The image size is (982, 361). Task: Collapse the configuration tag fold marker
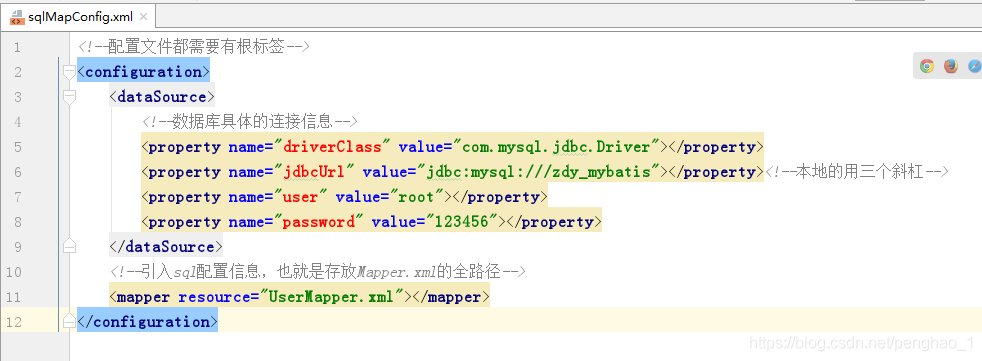coord(70,72)
